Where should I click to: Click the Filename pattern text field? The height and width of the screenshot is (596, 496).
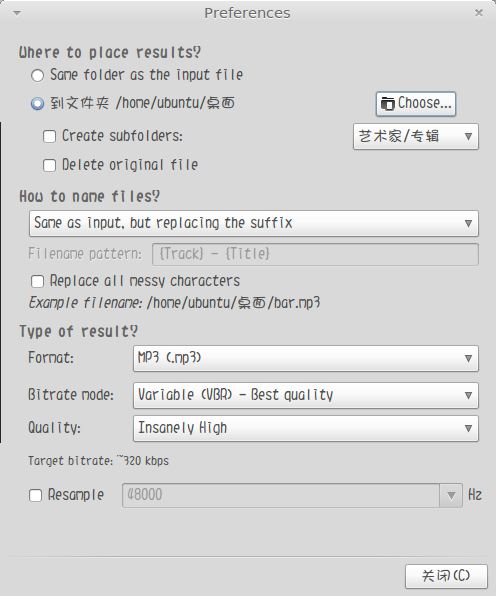coord(315,254)
